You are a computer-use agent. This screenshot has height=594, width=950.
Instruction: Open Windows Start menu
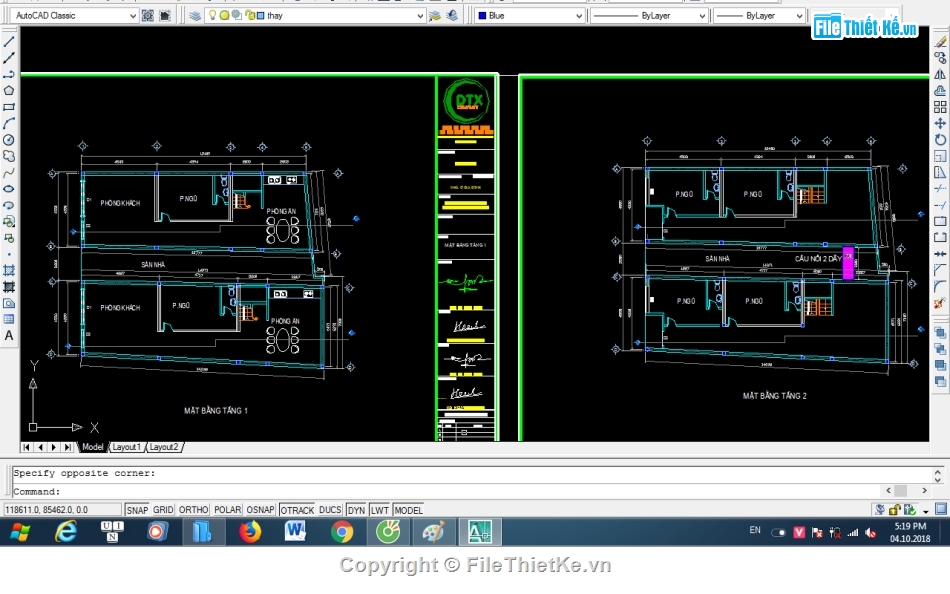pyautogui.click(x=20, y=532)
